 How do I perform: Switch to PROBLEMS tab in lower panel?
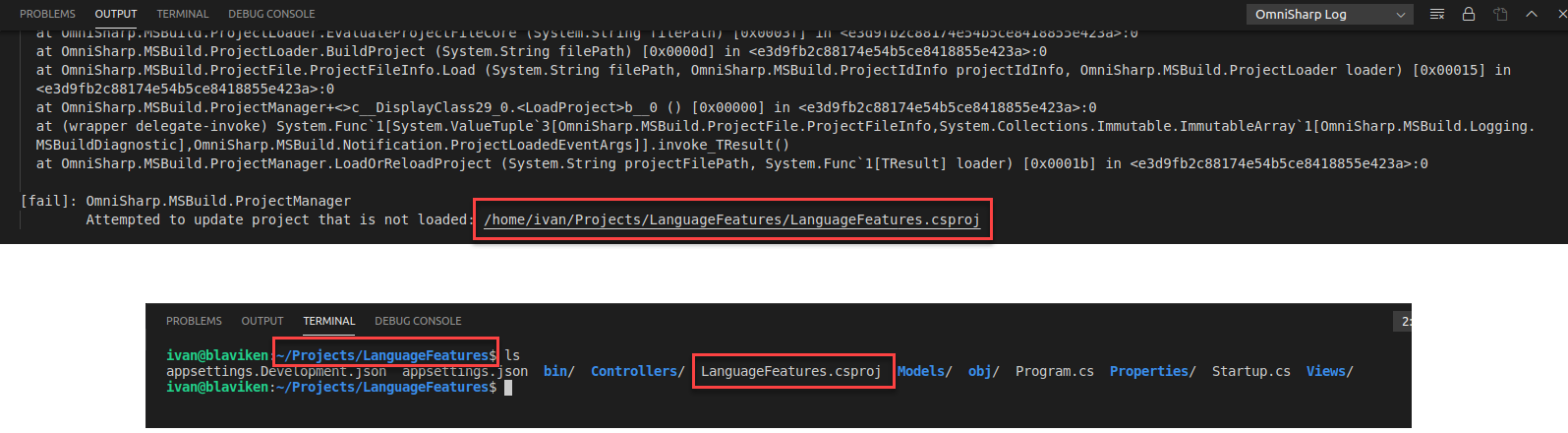coord(194,321)
